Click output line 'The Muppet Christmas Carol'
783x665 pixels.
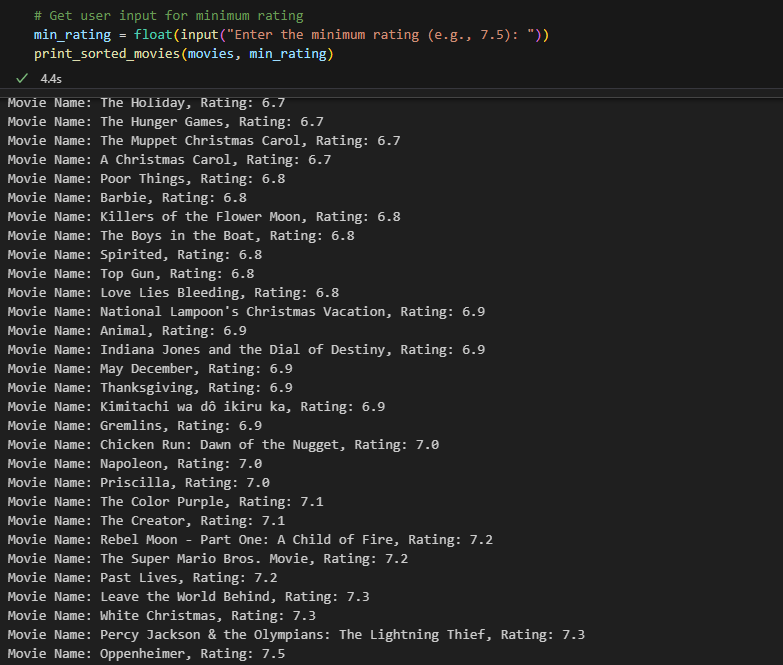tap(204, 141)
